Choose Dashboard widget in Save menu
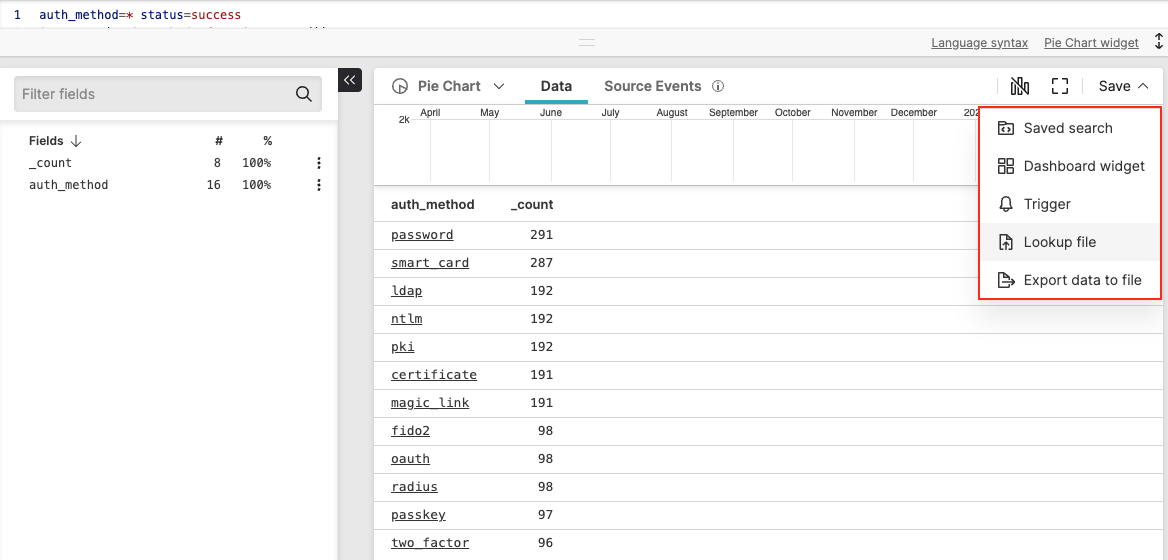The image size is (1168, 560). coord(1083,166)
